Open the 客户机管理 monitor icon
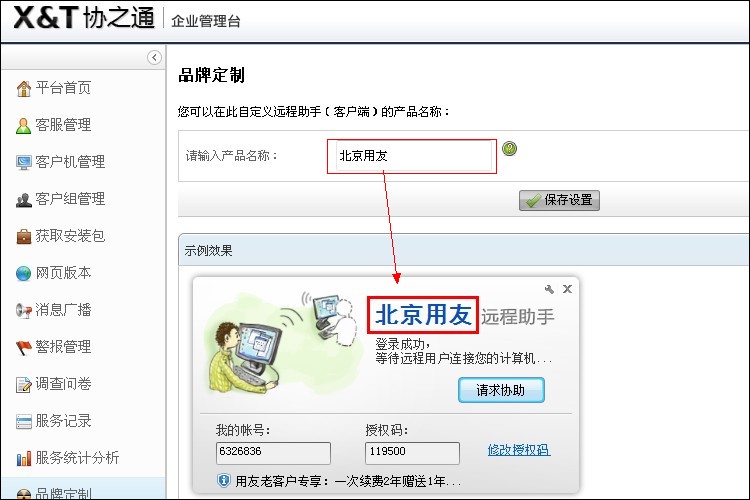Viewport: 750px width, 500px height. pos(23,163)
